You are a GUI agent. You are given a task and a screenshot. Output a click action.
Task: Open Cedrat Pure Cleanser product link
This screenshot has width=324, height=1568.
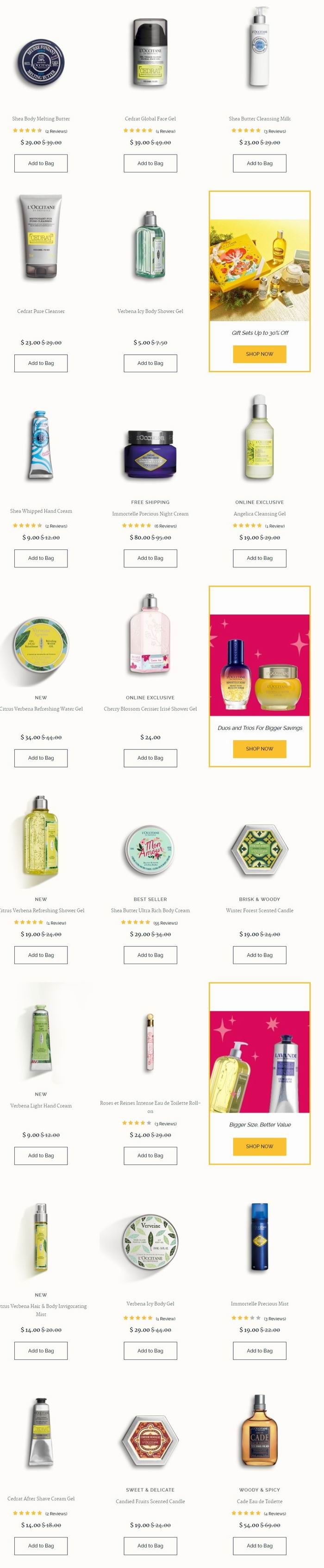click(x=41, y=311)
